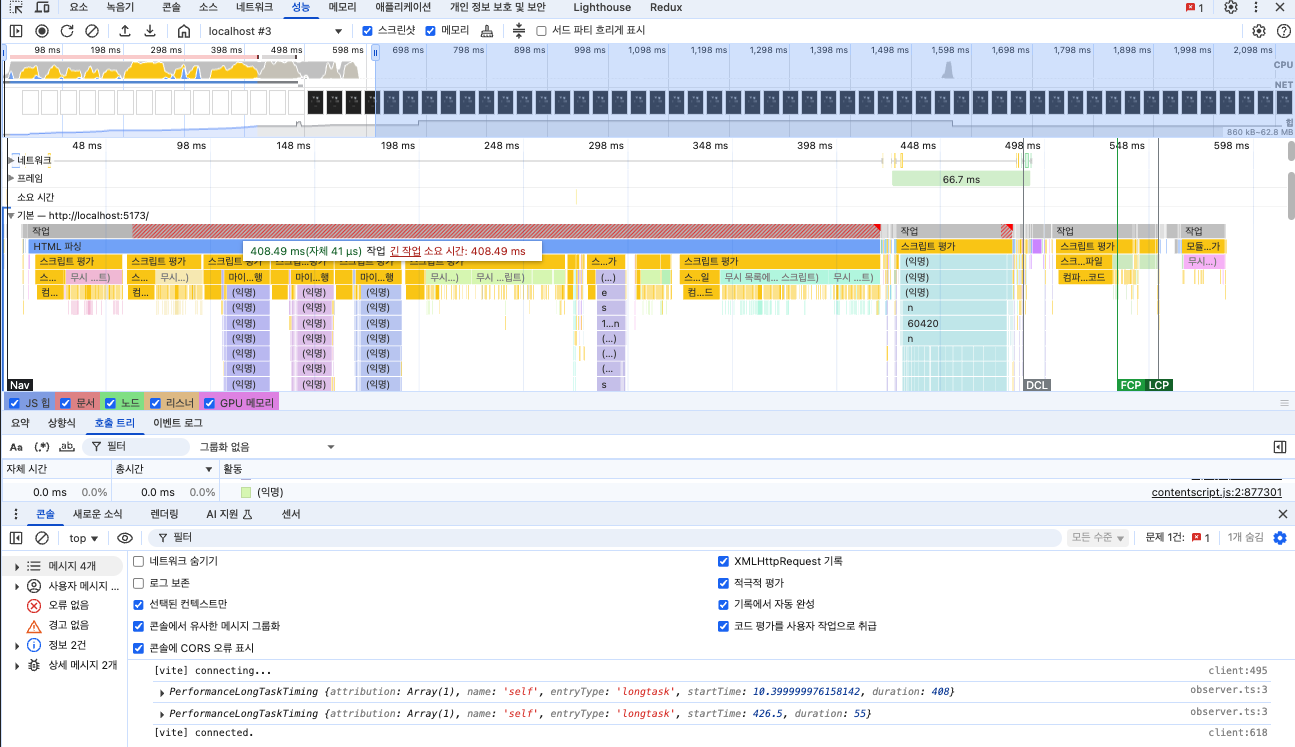Enable the 로그 보존 checkbox

139,583
